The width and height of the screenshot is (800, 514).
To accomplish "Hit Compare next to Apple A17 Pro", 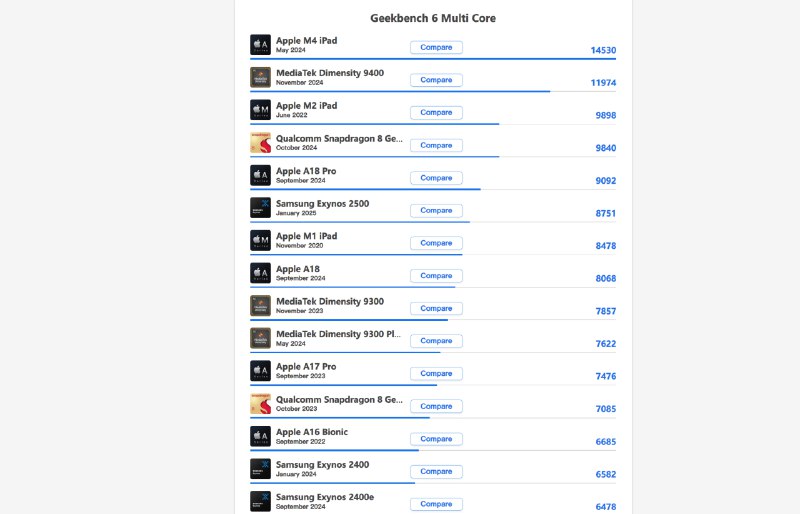I will point(436,373).
